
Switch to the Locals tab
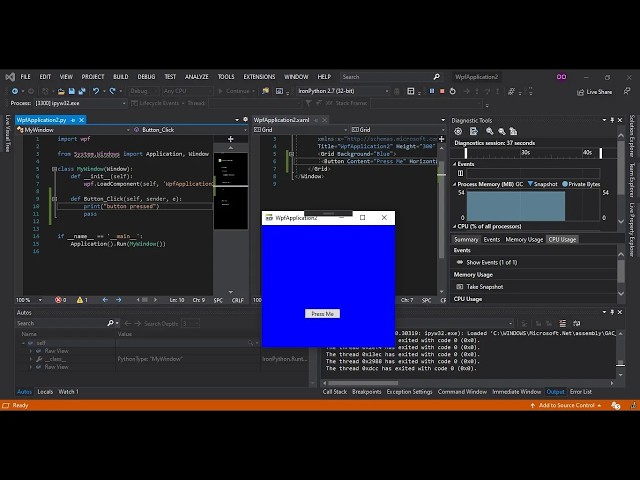click(45, 392)
